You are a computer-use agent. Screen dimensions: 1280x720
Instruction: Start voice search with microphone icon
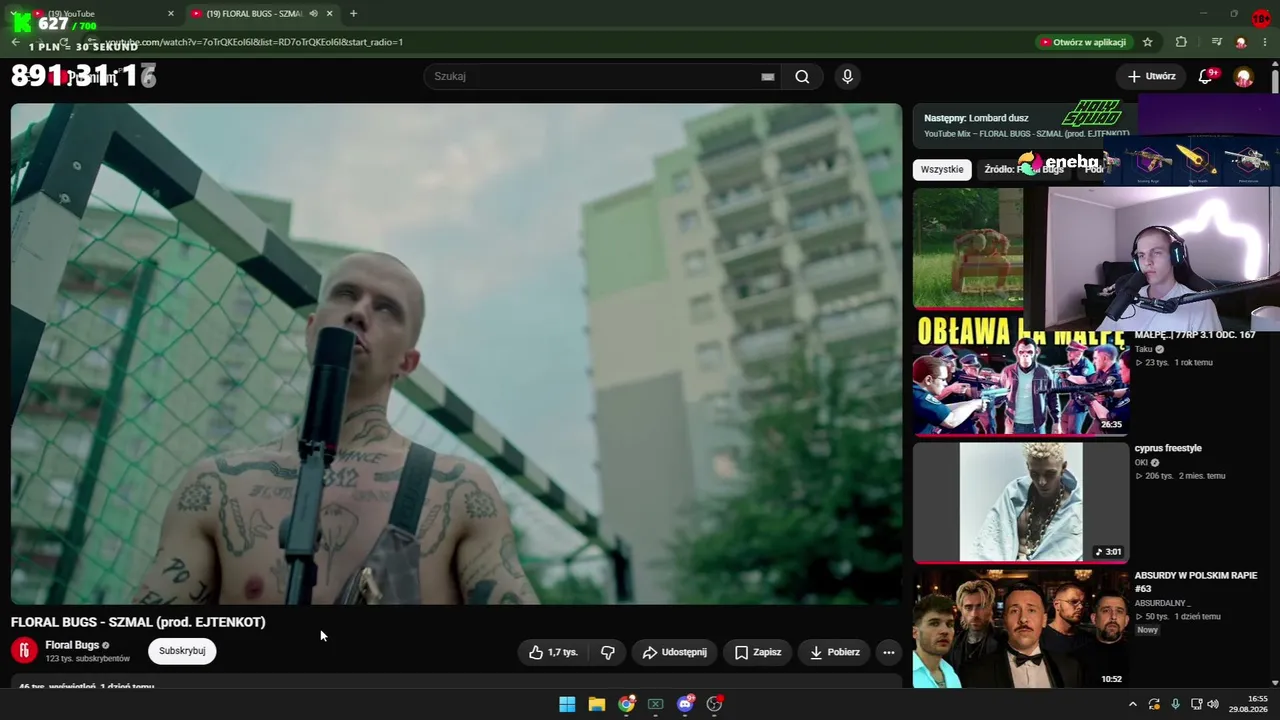tap(847, 77)
